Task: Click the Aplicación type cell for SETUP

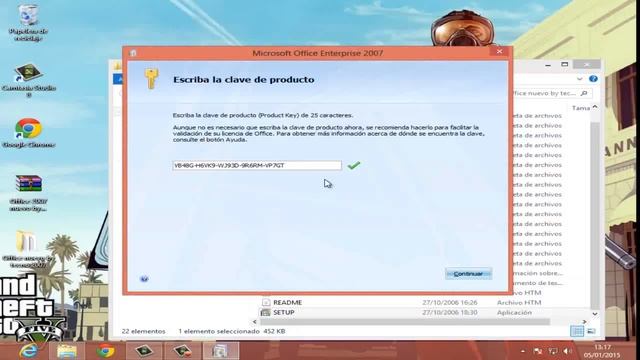Action: (x=514, y=312)
